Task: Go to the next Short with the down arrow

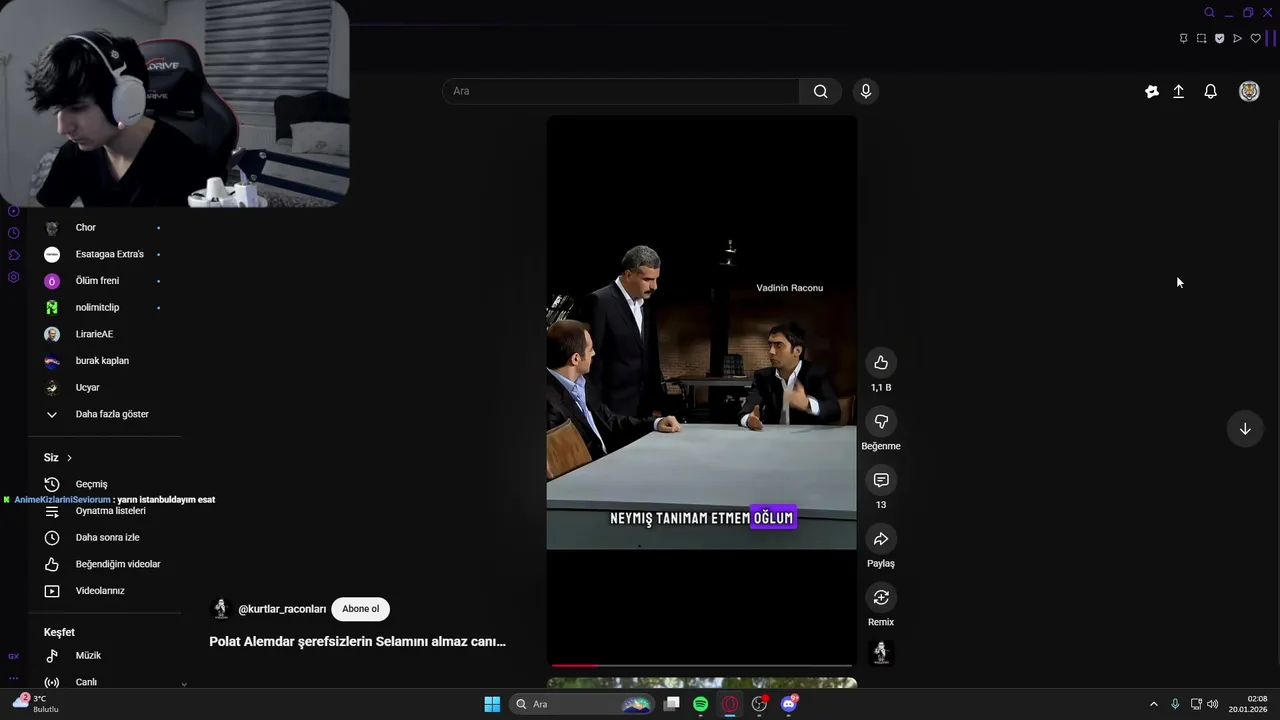Action: [1245, 429]
